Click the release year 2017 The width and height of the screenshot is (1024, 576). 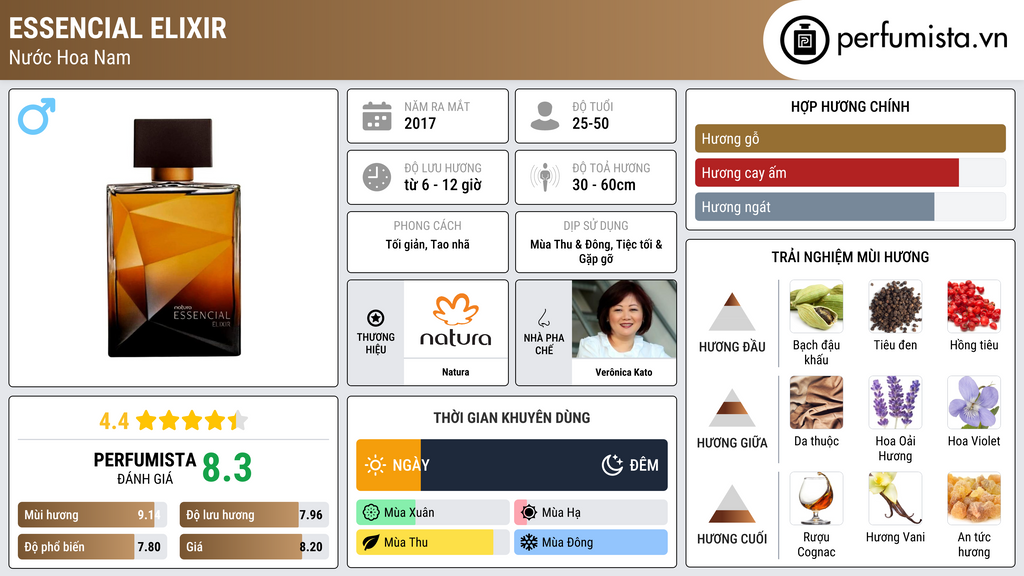(x=420, y=123)
